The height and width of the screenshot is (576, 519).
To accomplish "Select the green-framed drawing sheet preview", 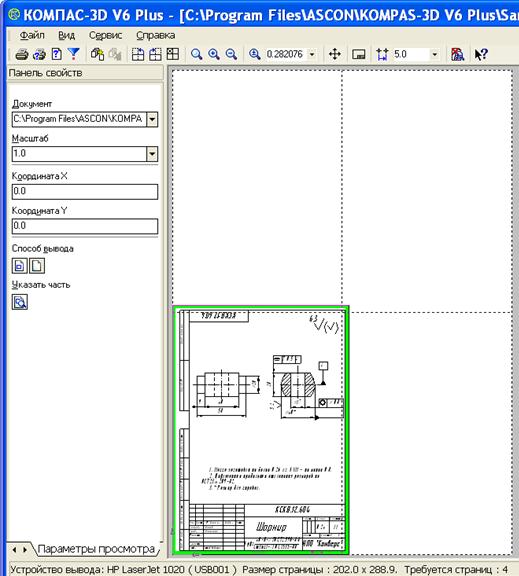I will click(261, 429).
